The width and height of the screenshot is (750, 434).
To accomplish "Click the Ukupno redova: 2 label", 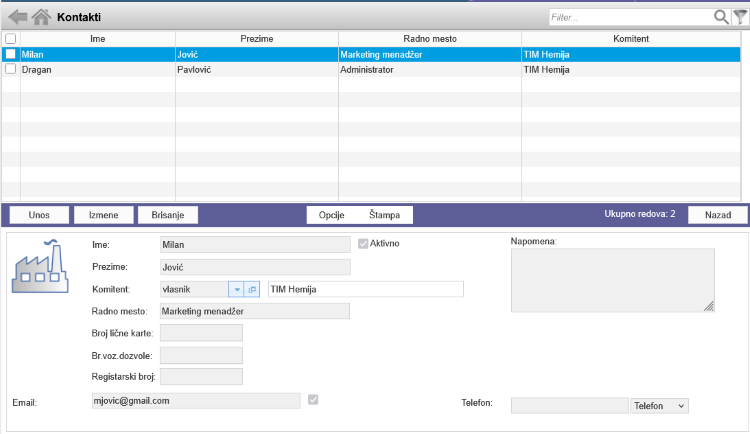I will (x=640, y=214).
